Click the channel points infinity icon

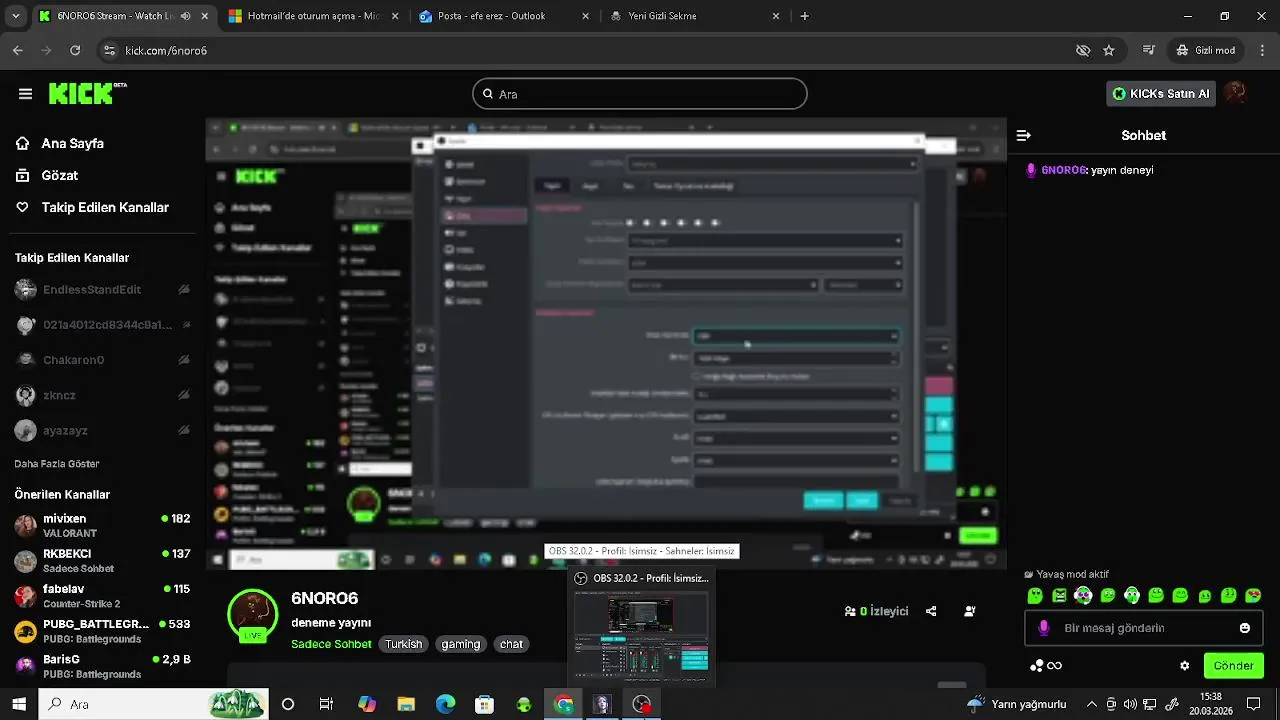[1046, 666]
